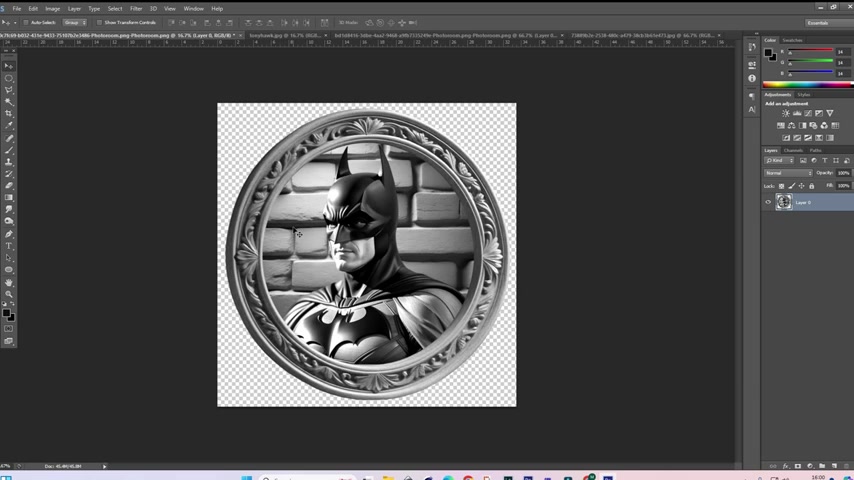Add a Levels adjustment
The width and height of the screenshot is (854, 480).
pos(797,113)
